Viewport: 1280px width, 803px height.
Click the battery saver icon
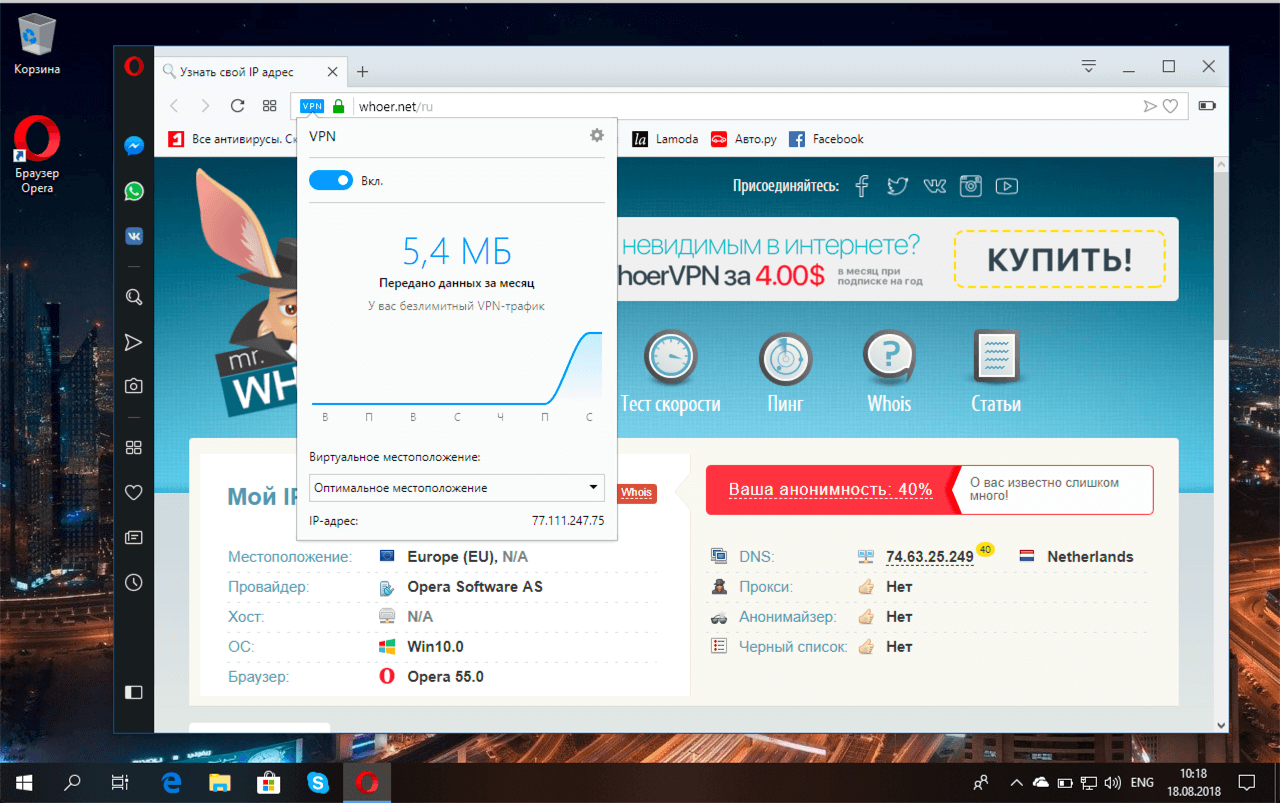1208,106
